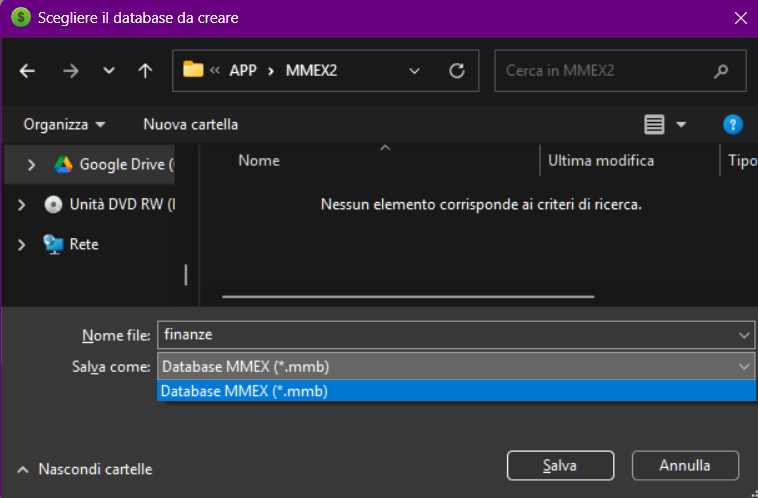
Task: Select APP in the breadcrumb path
Action: (x=243, y=71)
